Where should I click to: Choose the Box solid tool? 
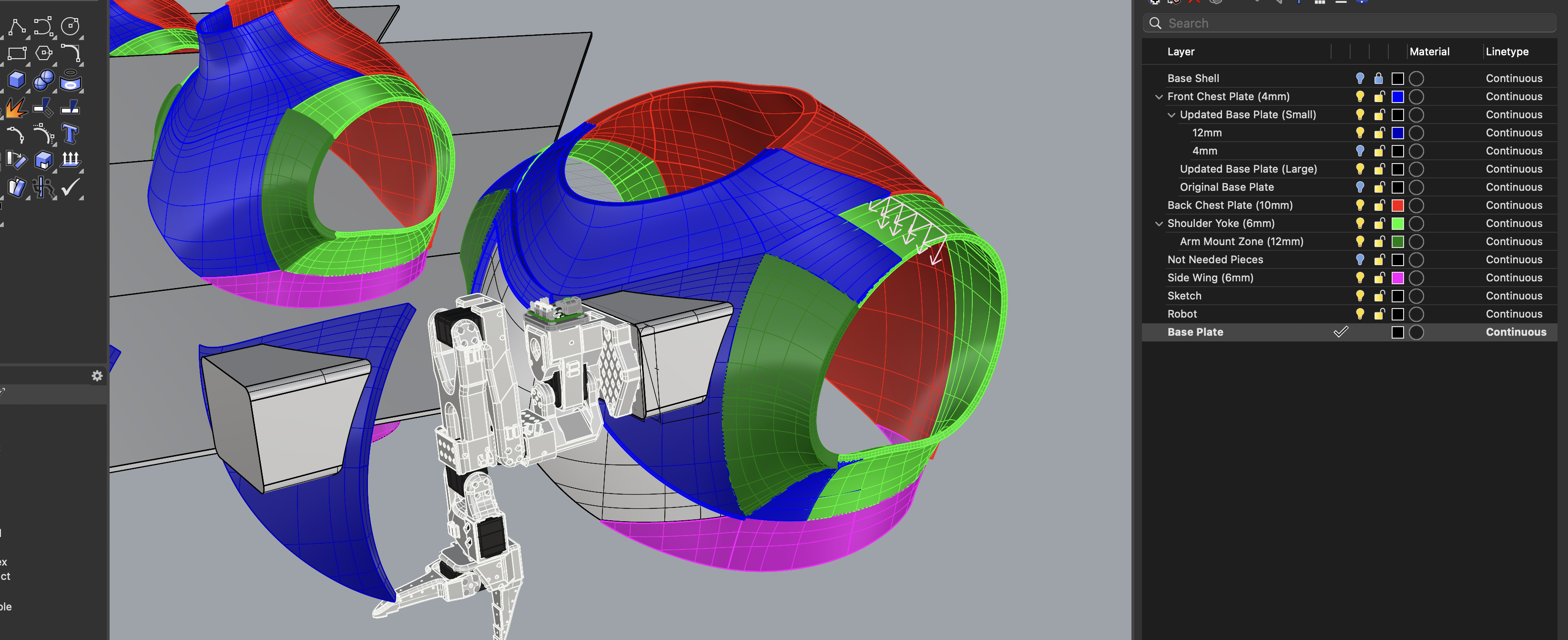pos(16,80)
